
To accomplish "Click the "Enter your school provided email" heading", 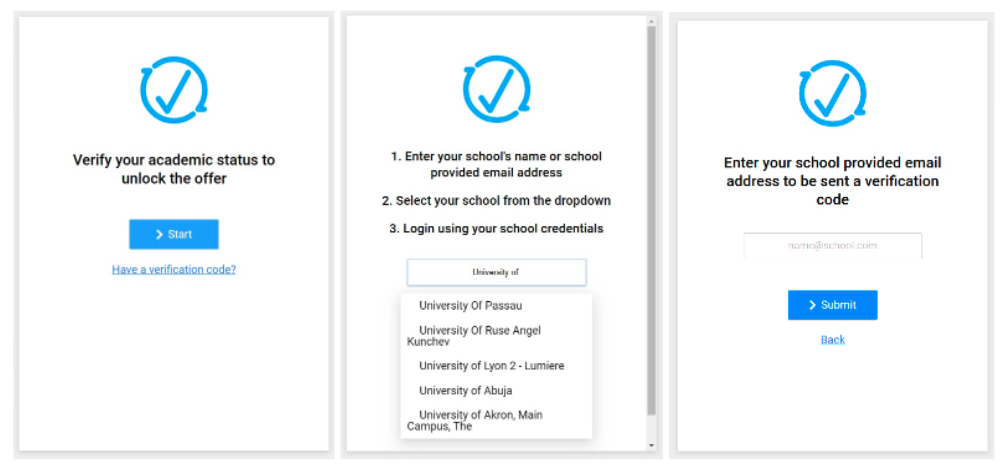I will tap(832, 181).
